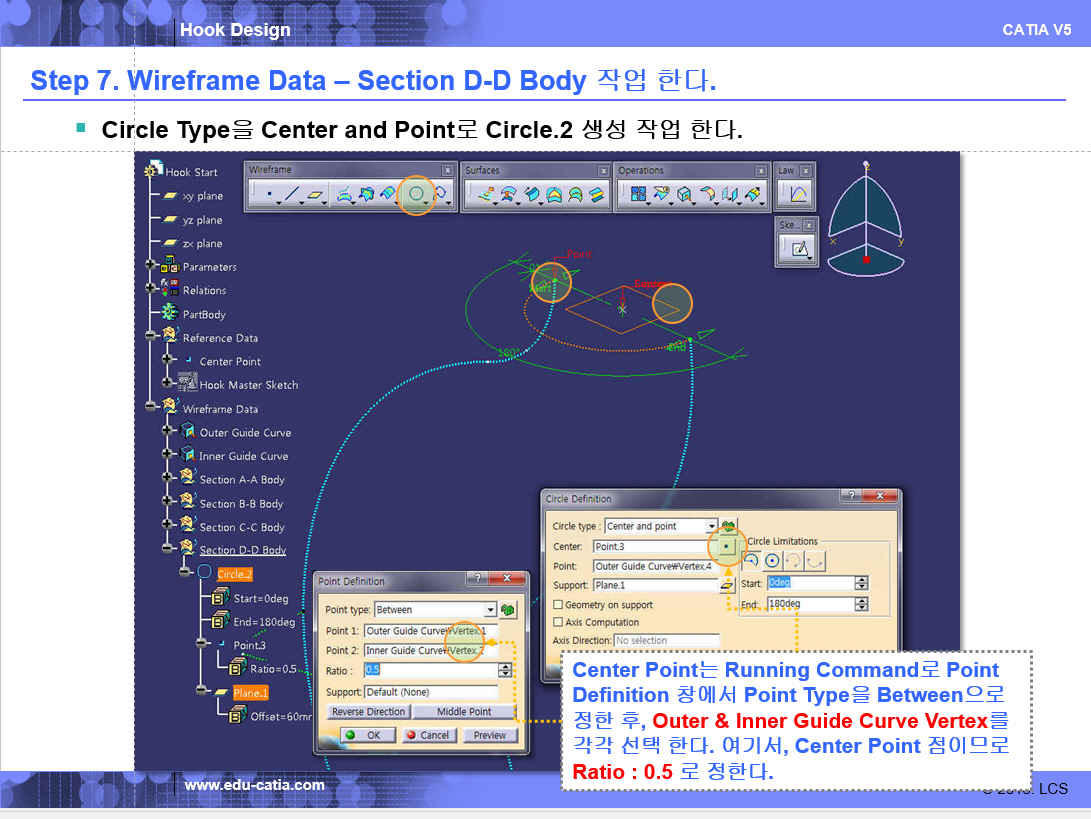1091x819 pixels.
Task: Open the Law toolbar curve icon
Action: [x=797, y=195]
